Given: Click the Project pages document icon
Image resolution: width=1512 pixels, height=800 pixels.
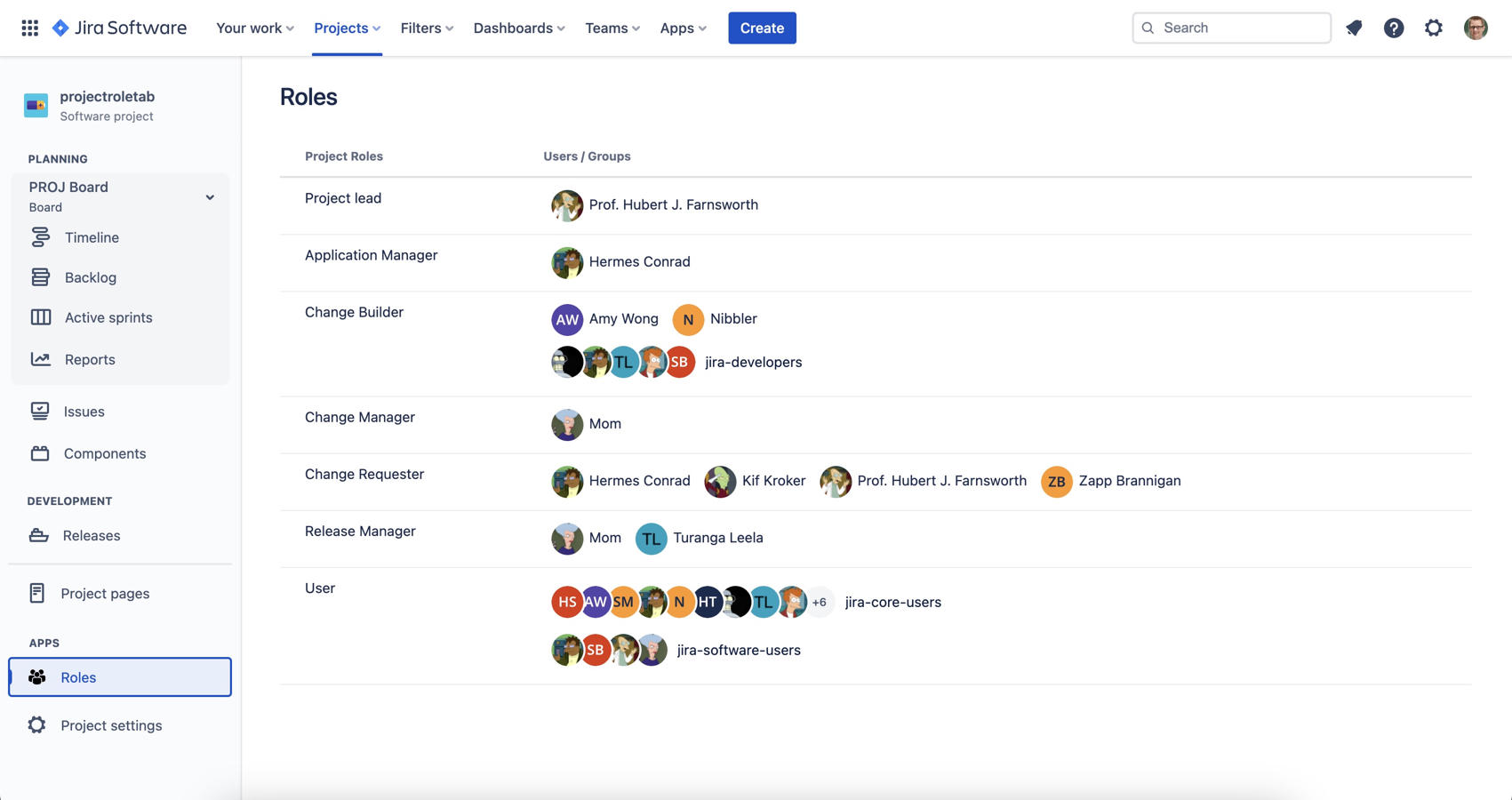Looking at the screenshot, I should (37, 593).
